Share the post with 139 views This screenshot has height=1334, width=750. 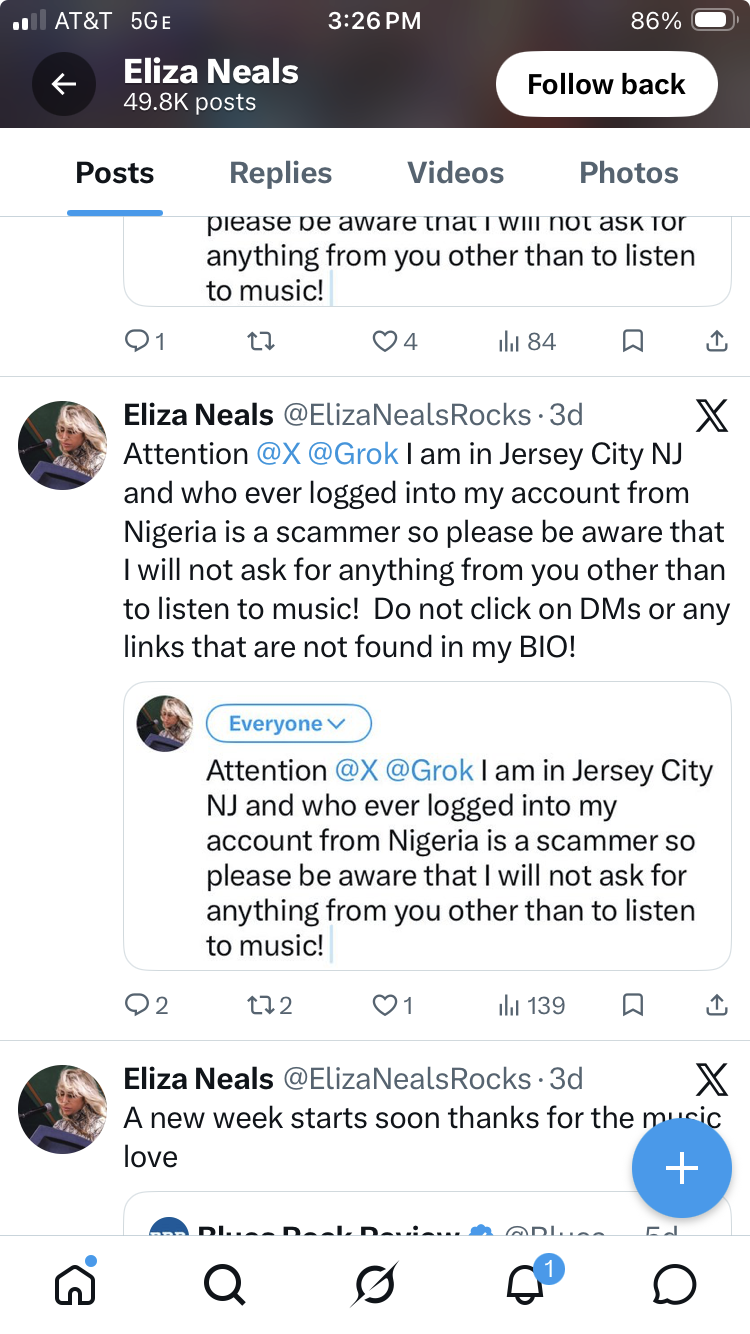coord(716,1005)
